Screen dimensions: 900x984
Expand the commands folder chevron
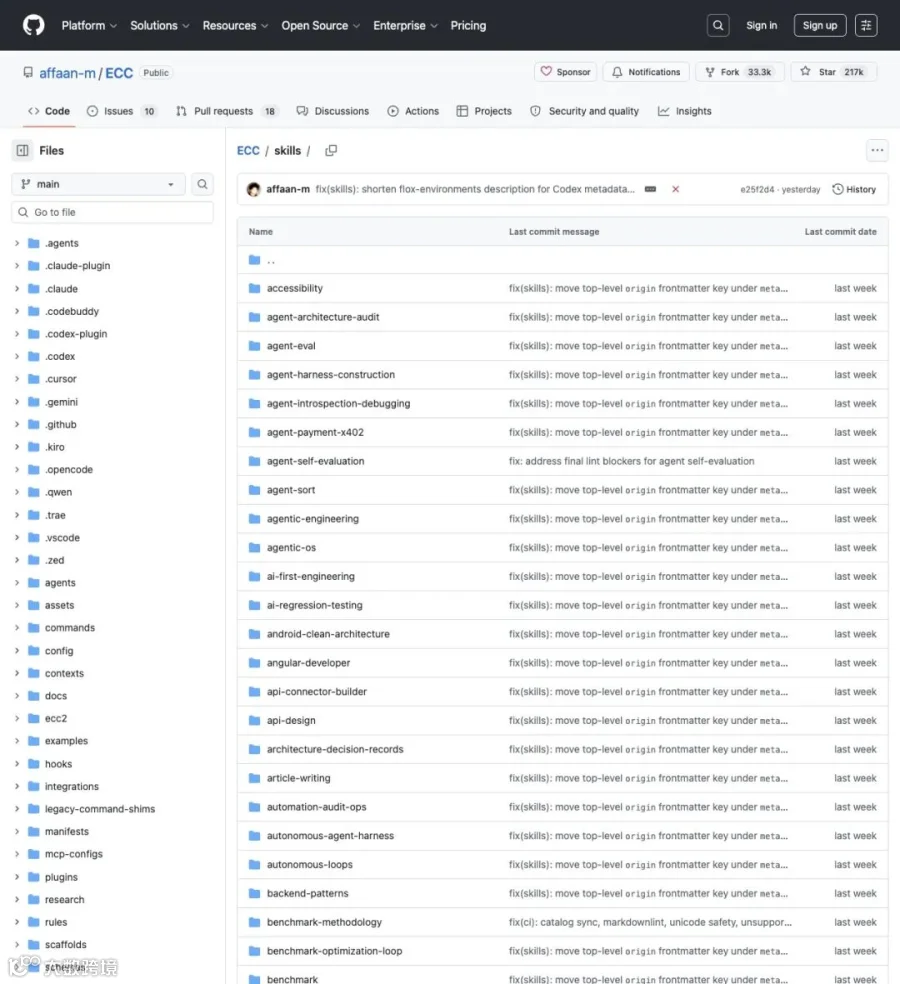17,628
